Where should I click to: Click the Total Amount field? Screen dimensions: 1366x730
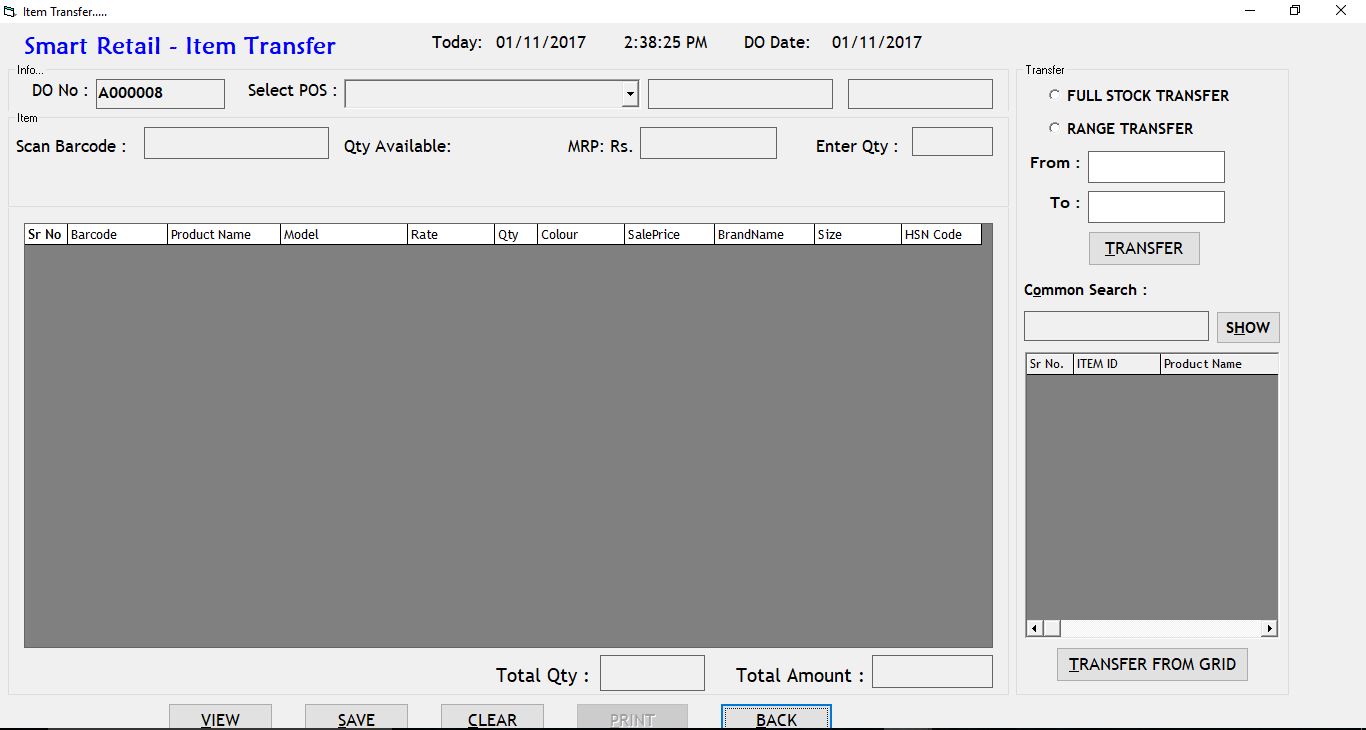(932, 672)
